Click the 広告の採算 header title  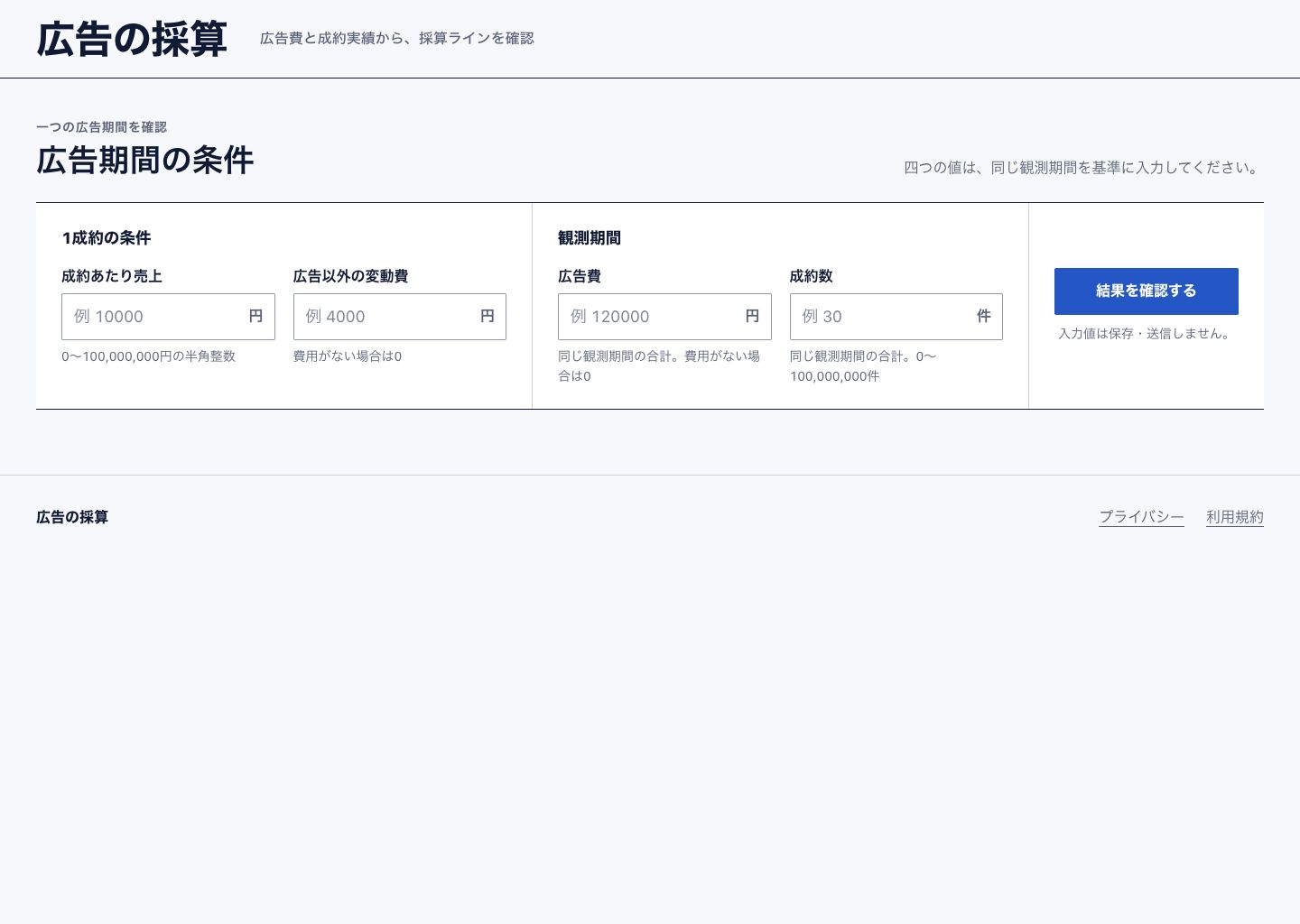pyautogui.click(x=132, y=40)
